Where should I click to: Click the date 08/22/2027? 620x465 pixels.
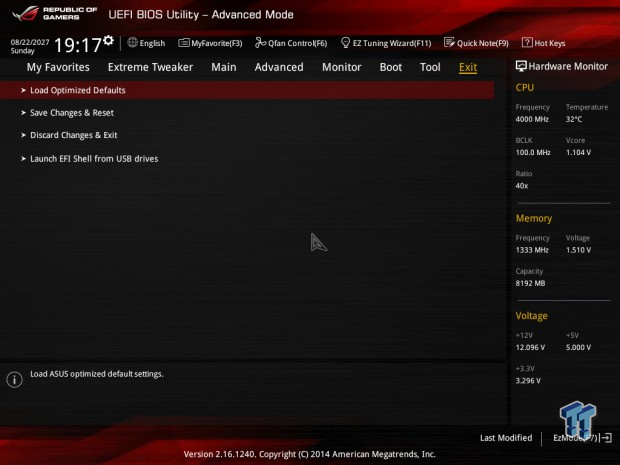(30, 42)
